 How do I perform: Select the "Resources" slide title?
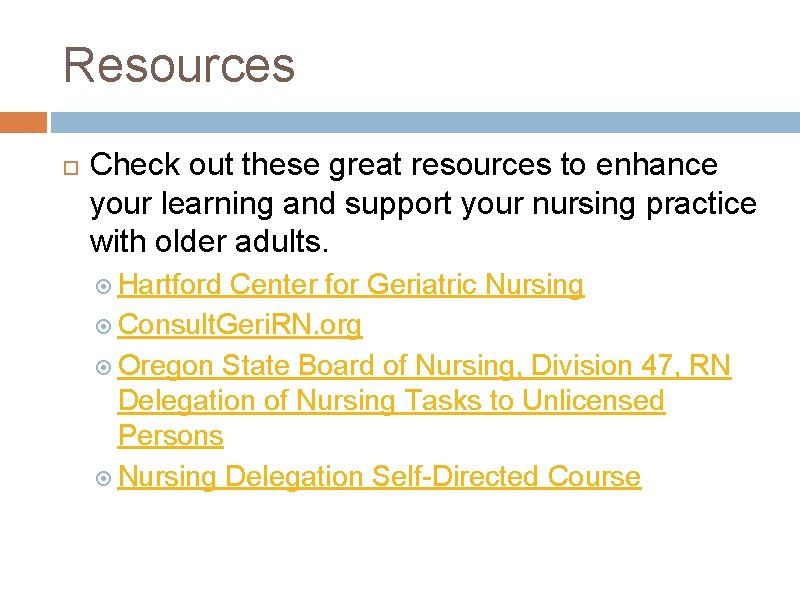179,65
